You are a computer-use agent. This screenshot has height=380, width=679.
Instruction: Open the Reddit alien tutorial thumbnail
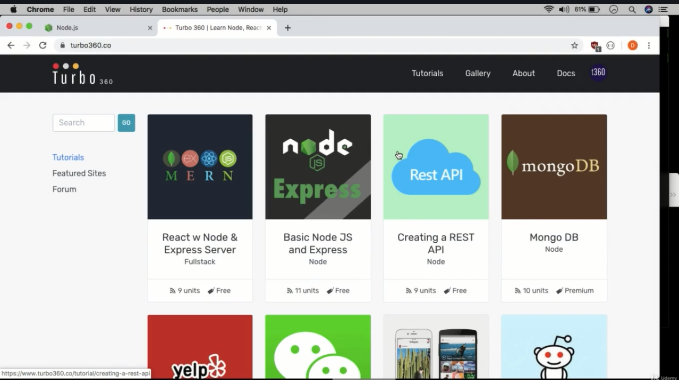point(554,347)
